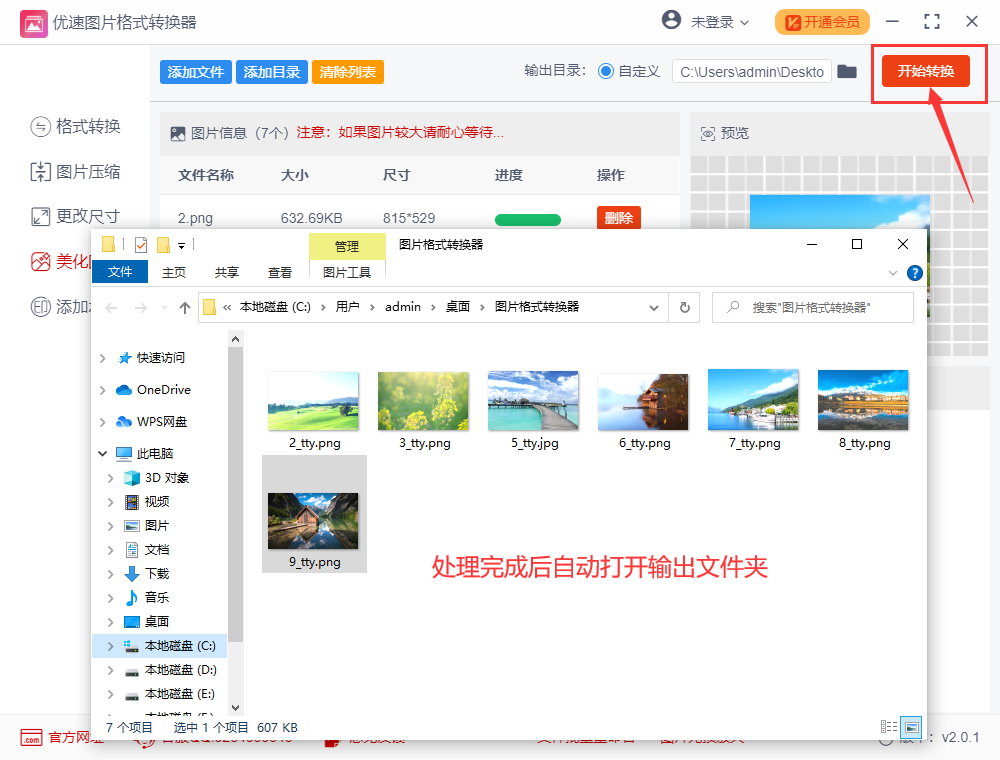Click the output path field C:\Users\admin
This screenshot has width=1000, height=760.
(751, 71)
